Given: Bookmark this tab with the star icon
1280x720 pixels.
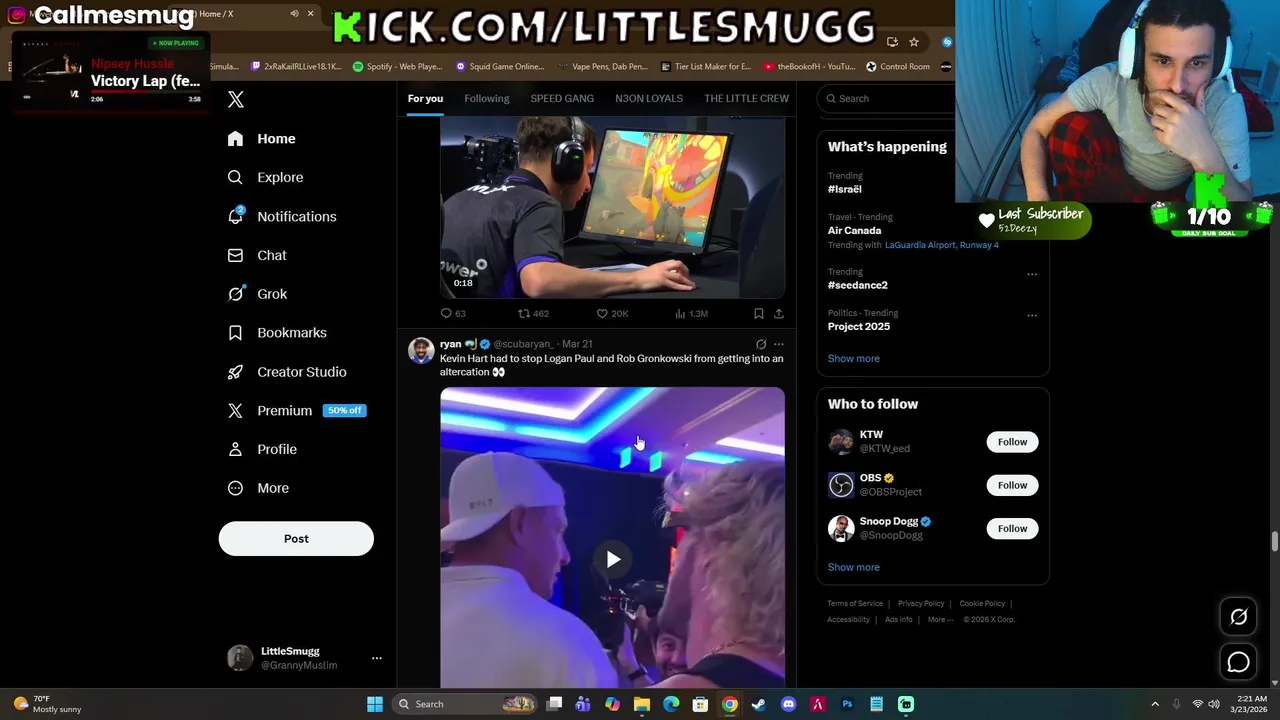Looking at the screenshot, I should click(913, 42).
